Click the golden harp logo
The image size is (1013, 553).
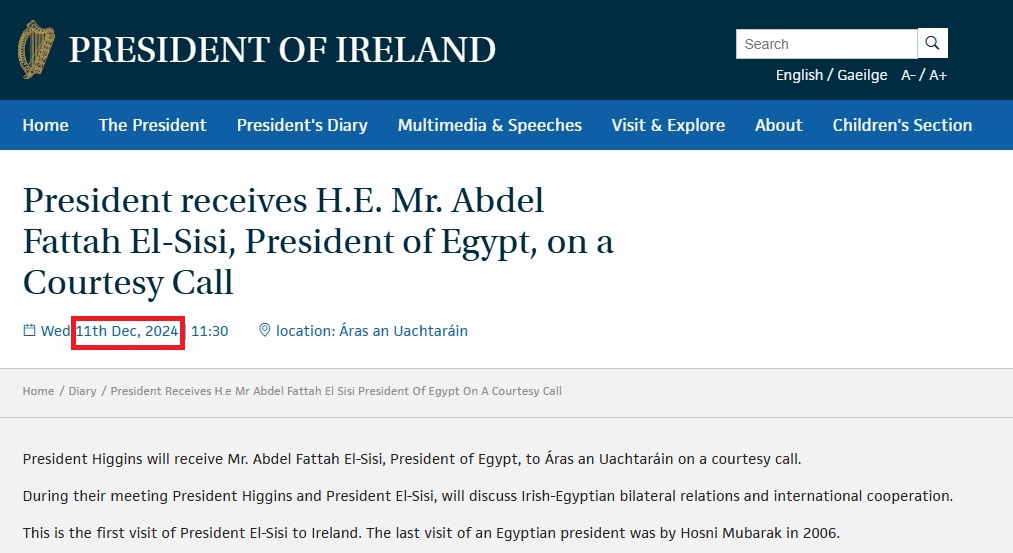click(37, 49)
